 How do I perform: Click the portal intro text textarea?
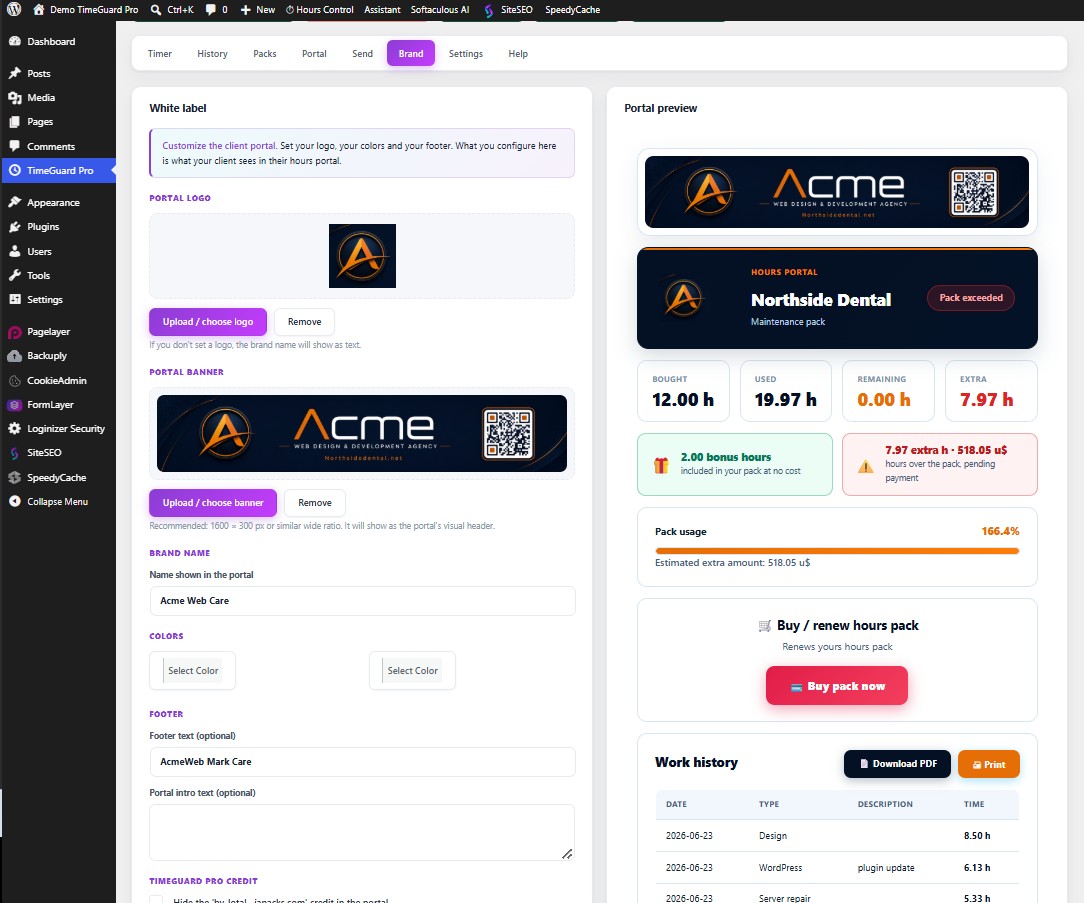362,832
